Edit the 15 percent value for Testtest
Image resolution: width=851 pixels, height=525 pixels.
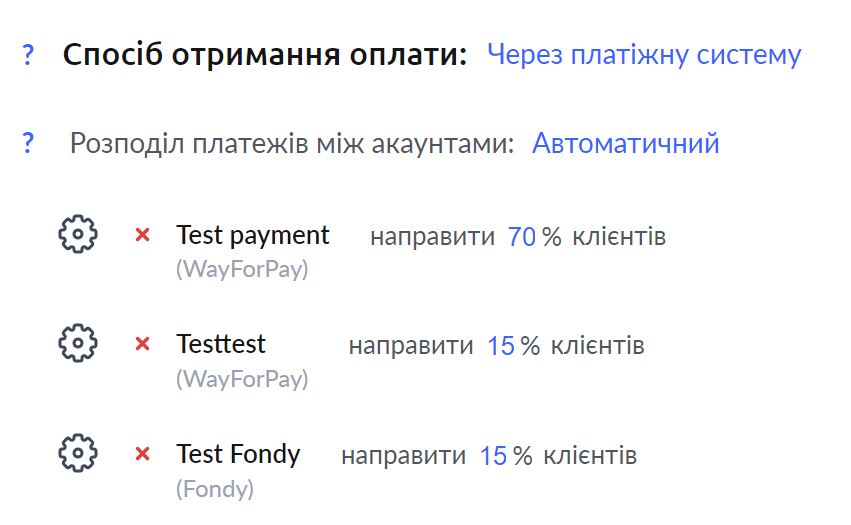tap(500, 346)
